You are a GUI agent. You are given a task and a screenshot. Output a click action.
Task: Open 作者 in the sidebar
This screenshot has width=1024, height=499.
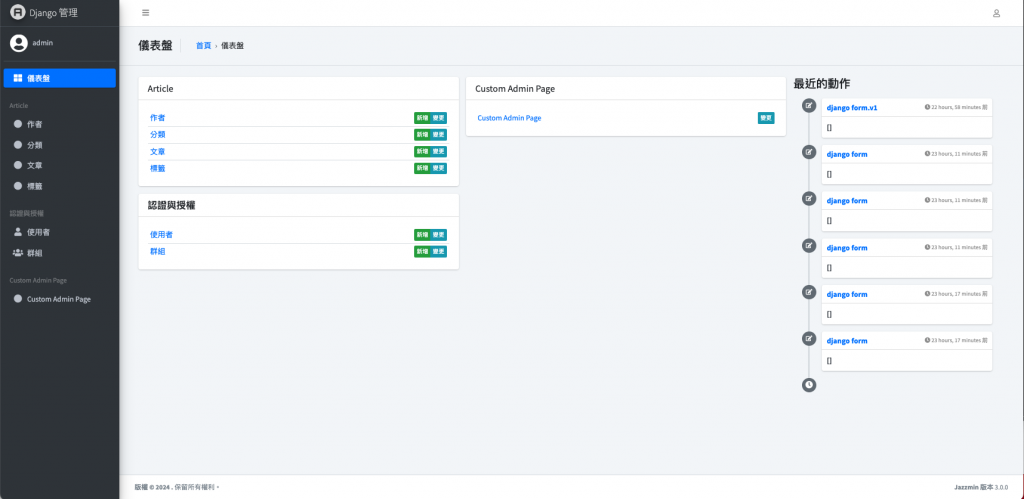(59, 124)
